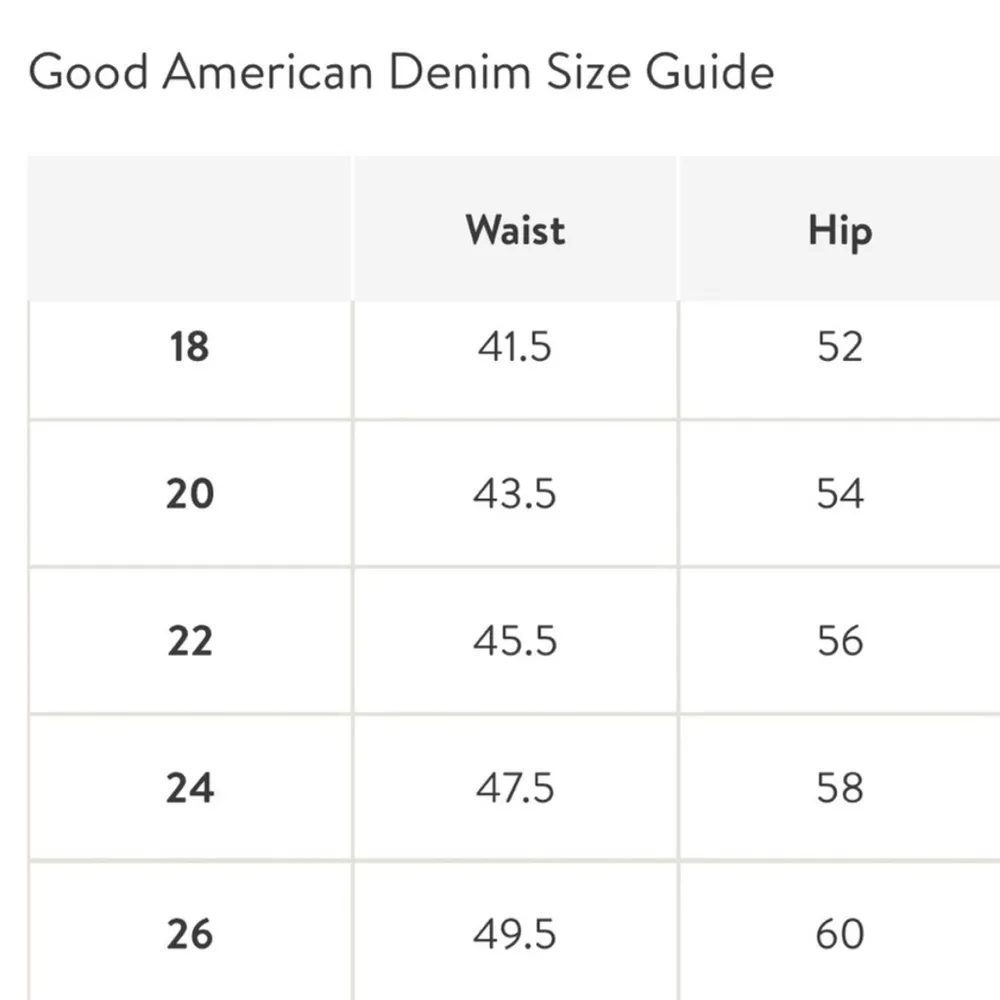This screenshot has width=1000, height=1000.
Task: Click the Hip column header
Action: coord(839,230)
